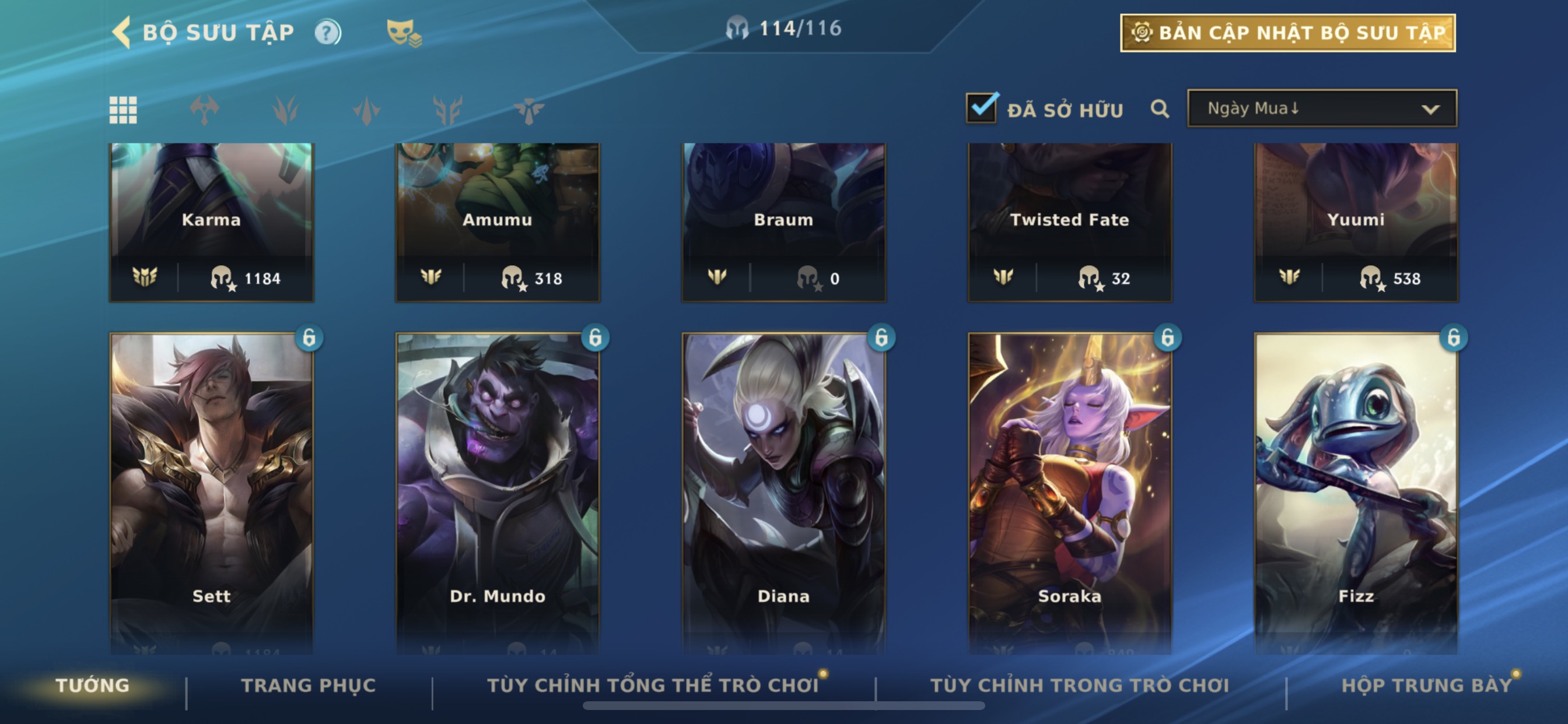The image size is (1568, 724).
Task: Select the Sett champion card
Action: pos(211,493)
